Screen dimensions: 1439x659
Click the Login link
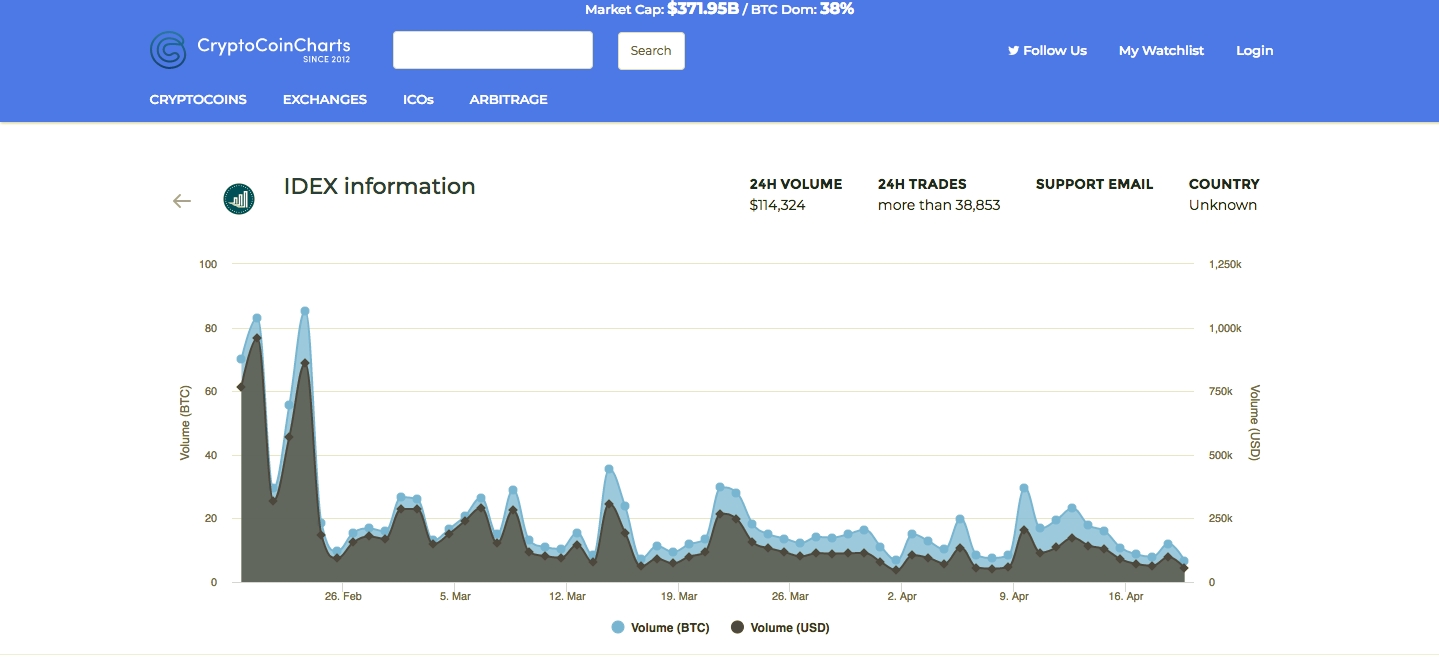(1255, 50)
